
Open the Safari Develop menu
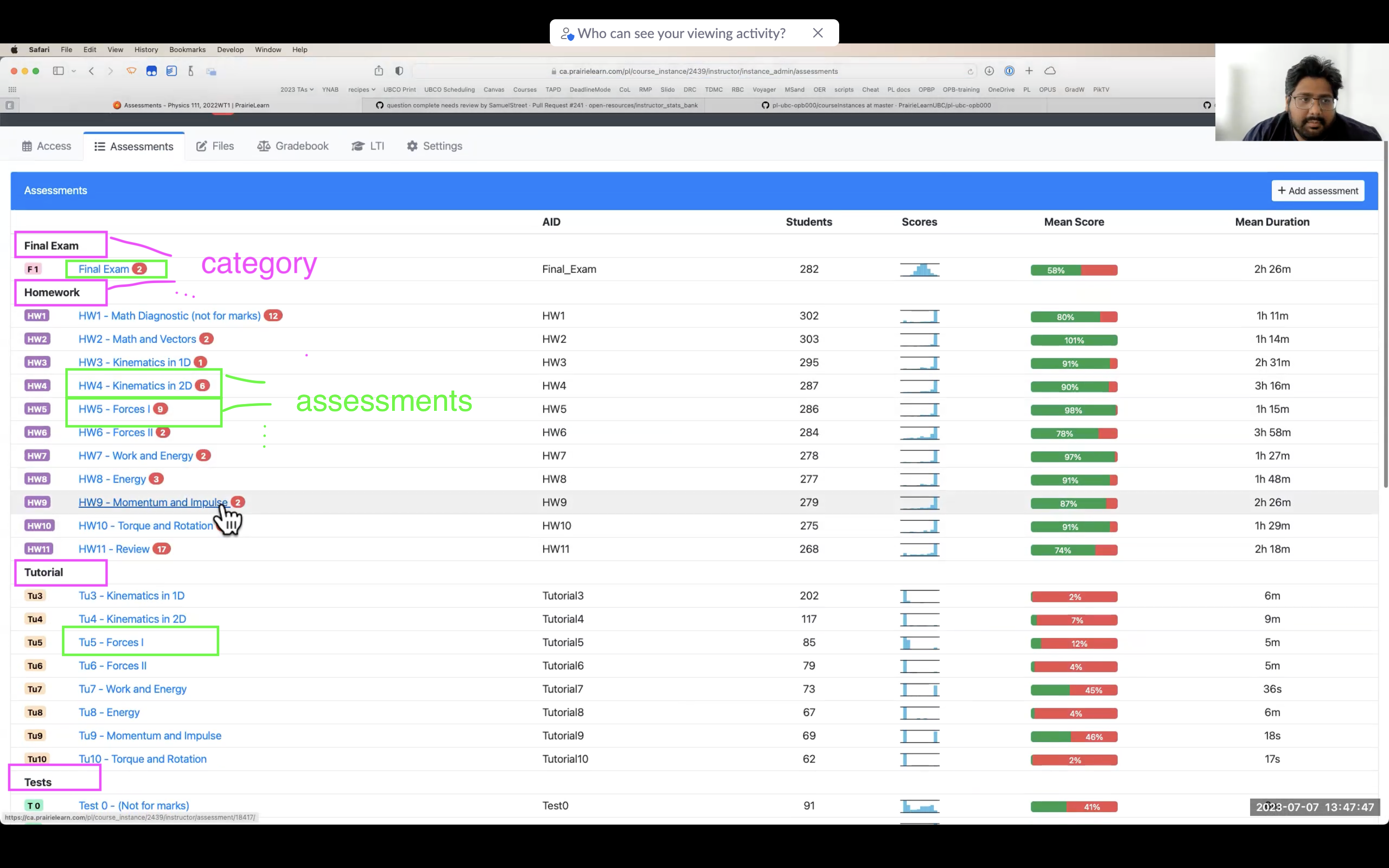point(230,49)
